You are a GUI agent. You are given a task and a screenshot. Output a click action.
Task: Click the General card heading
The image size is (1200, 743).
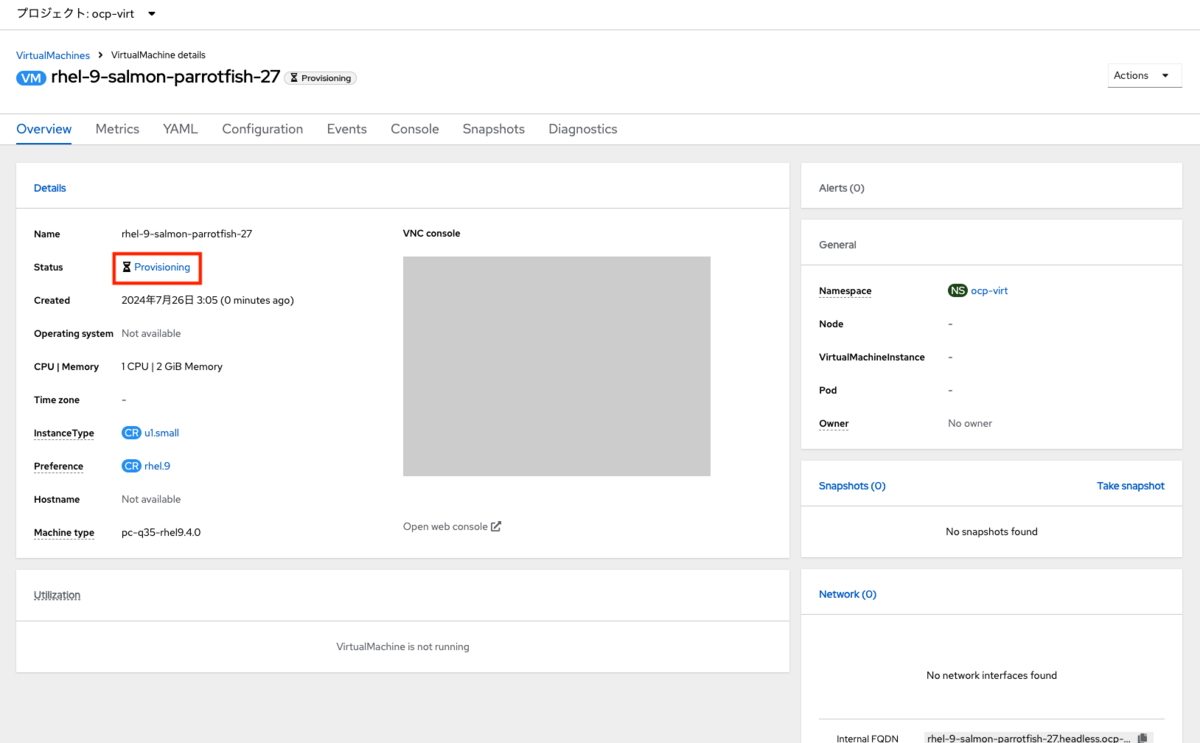tap(837, 245)
